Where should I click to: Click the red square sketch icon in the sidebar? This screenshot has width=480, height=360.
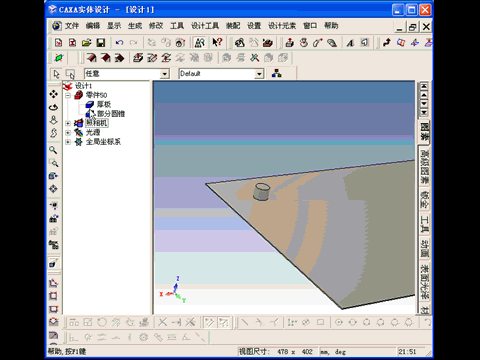tap(53, 296)
